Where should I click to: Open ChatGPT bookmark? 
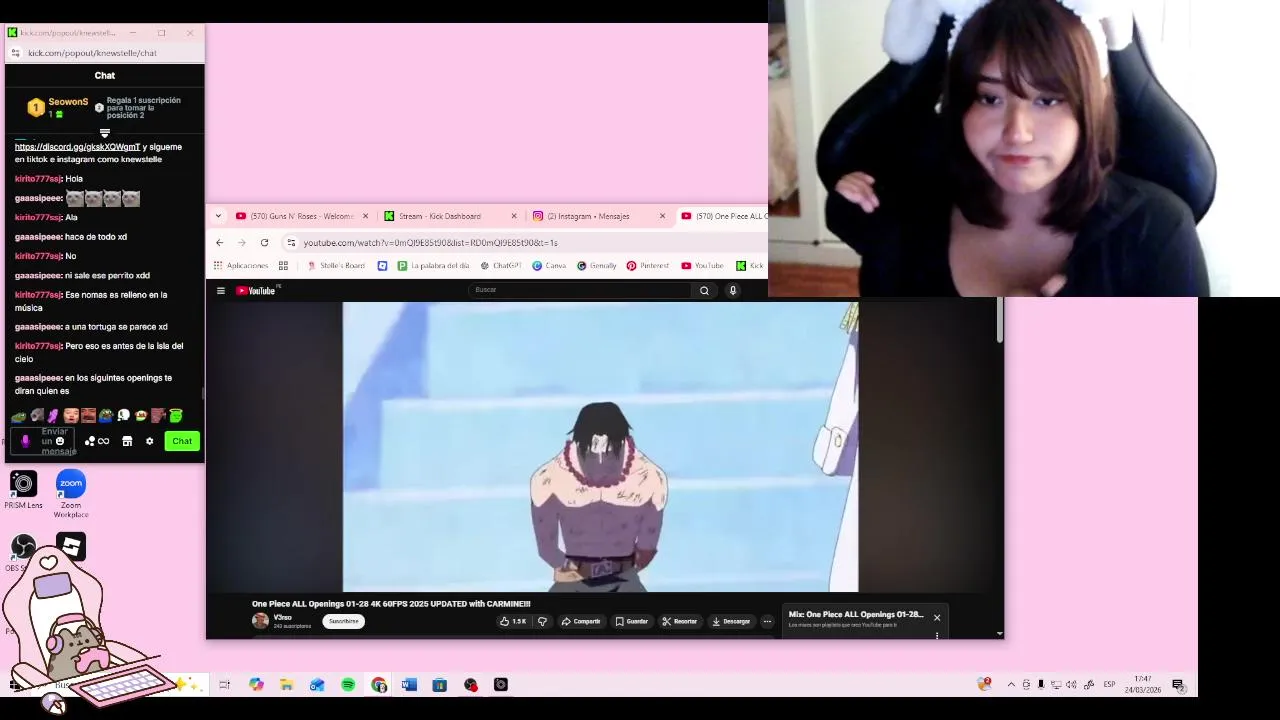pos(501,266)
